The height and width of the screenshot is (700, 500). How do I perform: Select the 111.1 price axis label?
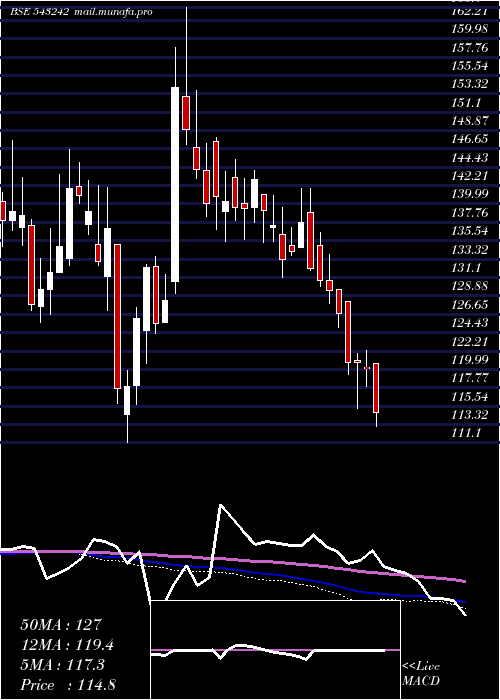pos(466,433)
